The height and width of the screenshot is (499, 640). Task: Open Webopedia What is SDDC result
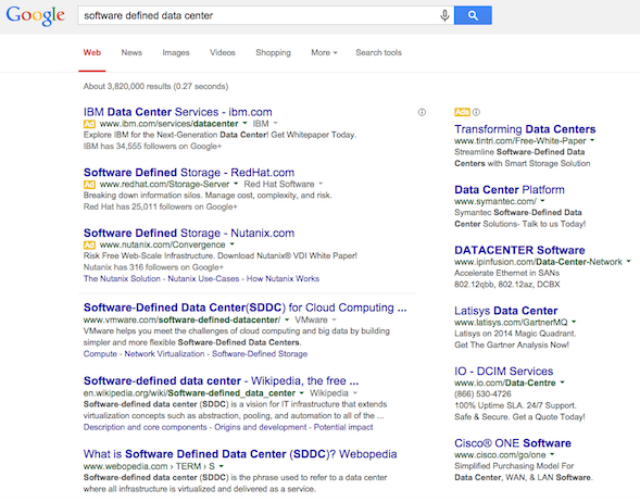240,454
